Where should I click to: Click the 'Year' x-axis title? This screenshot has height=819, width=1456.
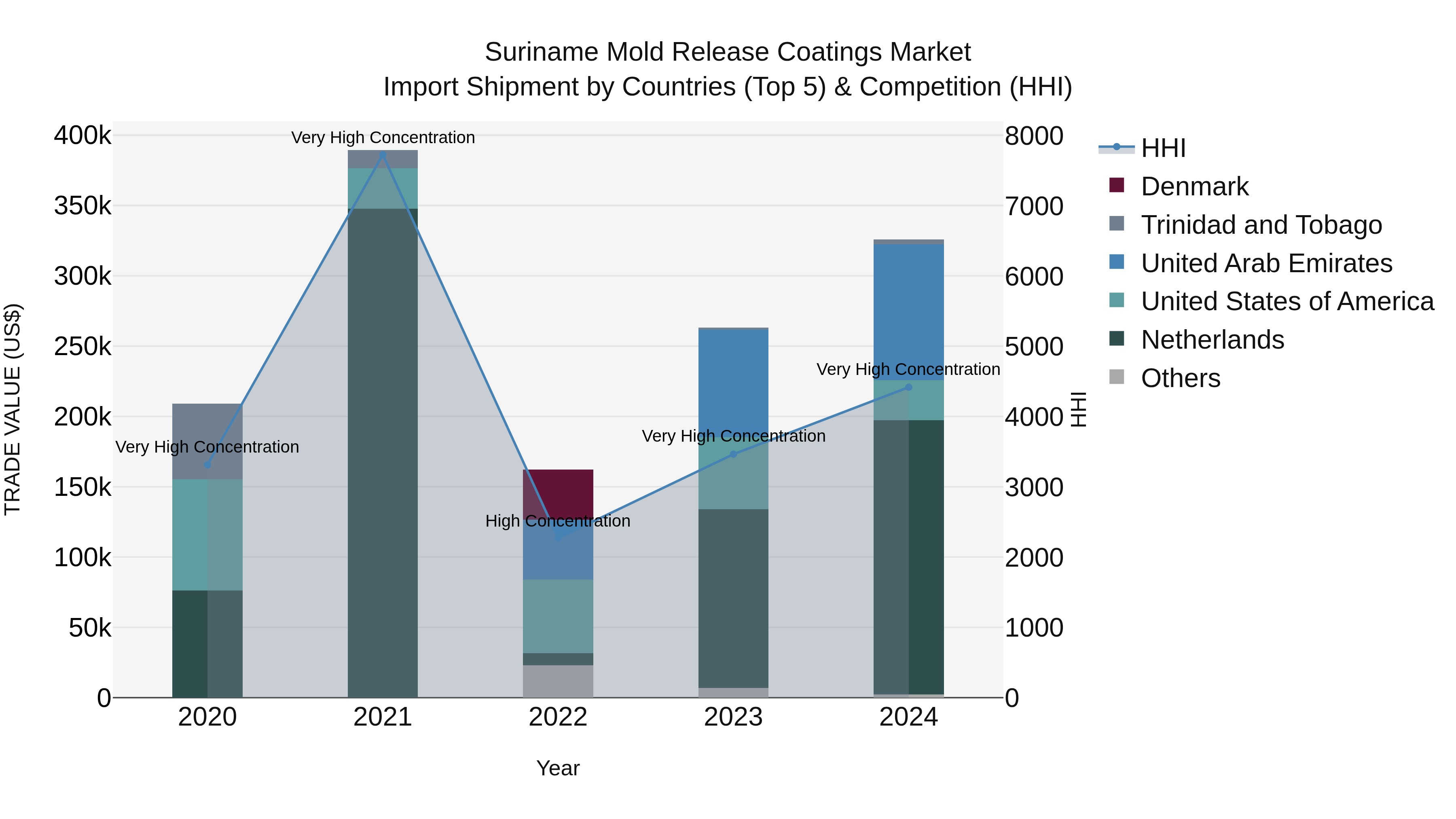pos(558,769)
